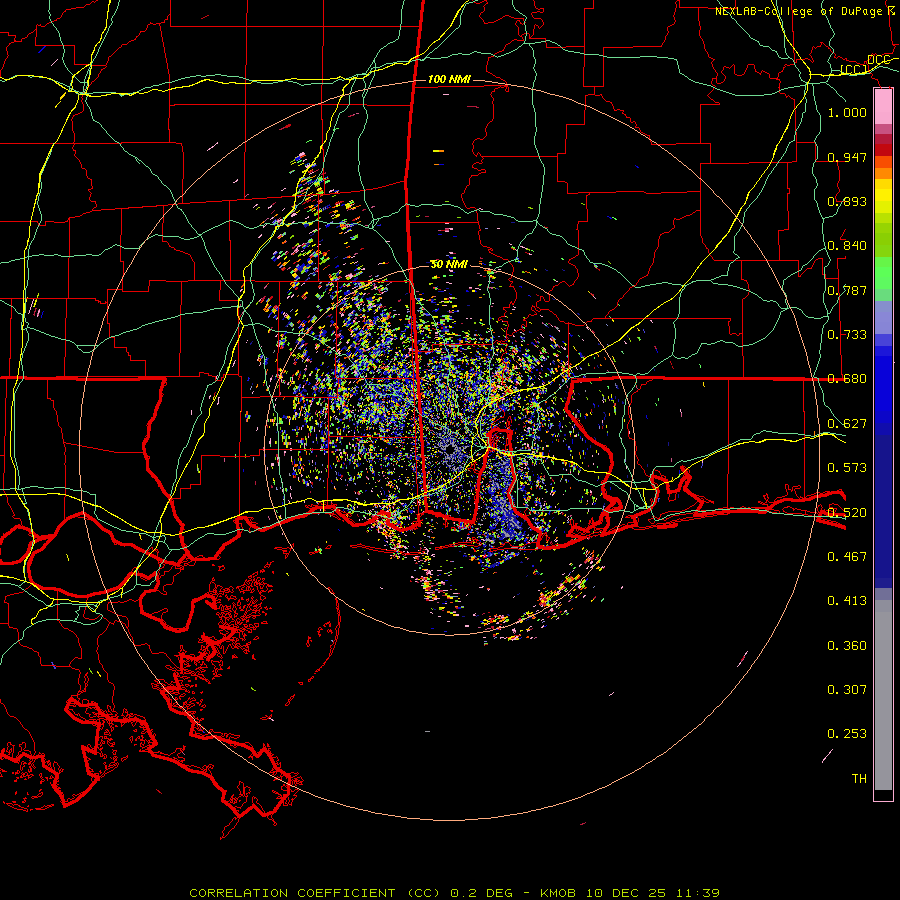Click the 0.733 legend value
This screenshot has width=900, height=900.
pos(847,335)
